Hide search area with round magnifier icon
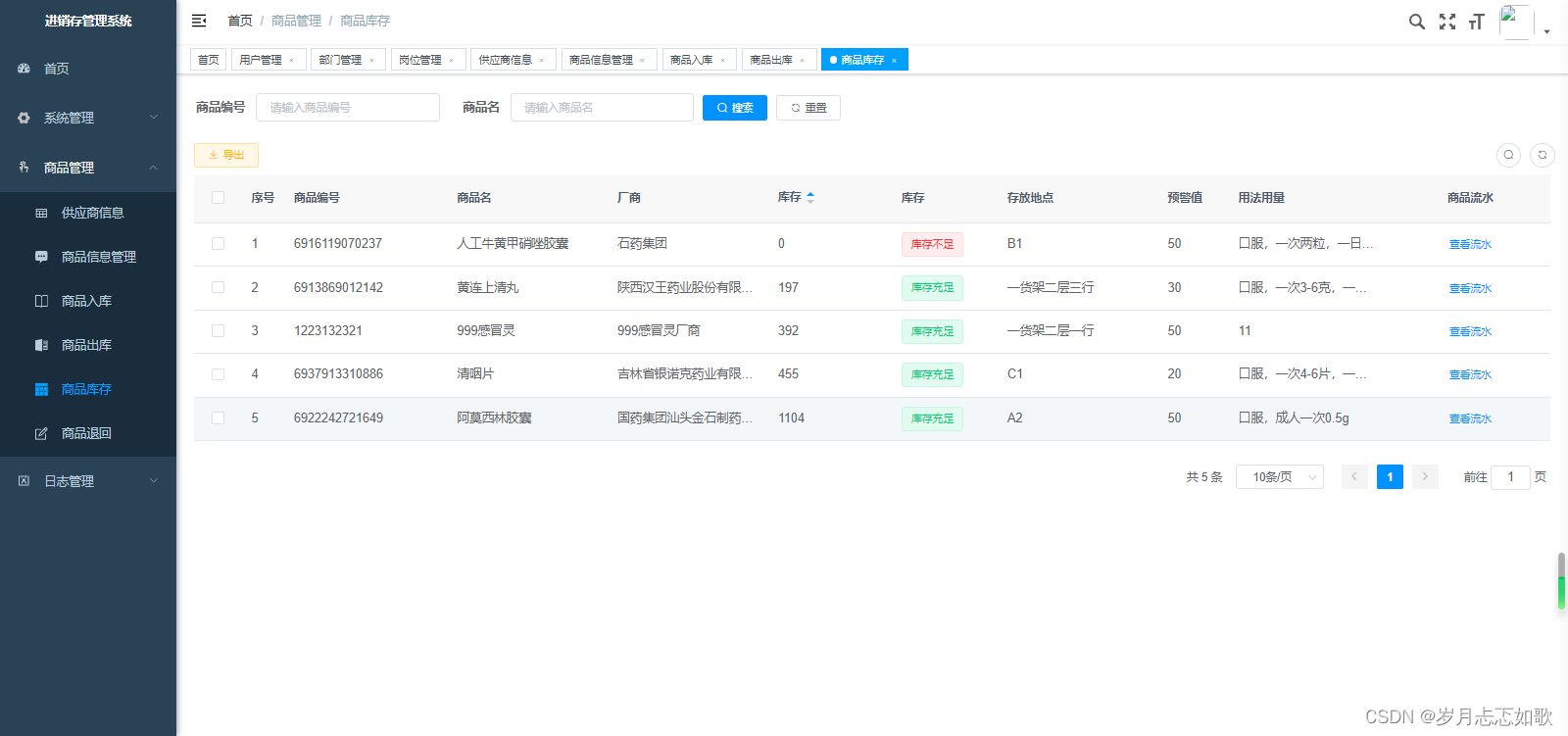1568x736 pixels. pos(1509,155)
